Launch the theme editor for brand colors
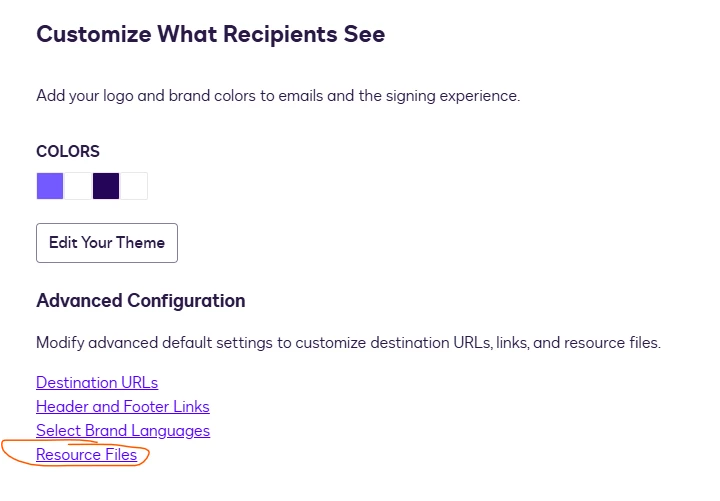The image size is (720, 501). click(x=107, y=243)
